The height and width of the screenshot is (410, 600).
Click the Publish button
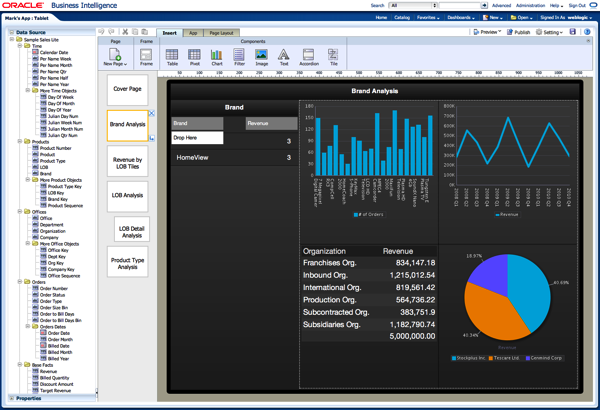tap(518, 32)
